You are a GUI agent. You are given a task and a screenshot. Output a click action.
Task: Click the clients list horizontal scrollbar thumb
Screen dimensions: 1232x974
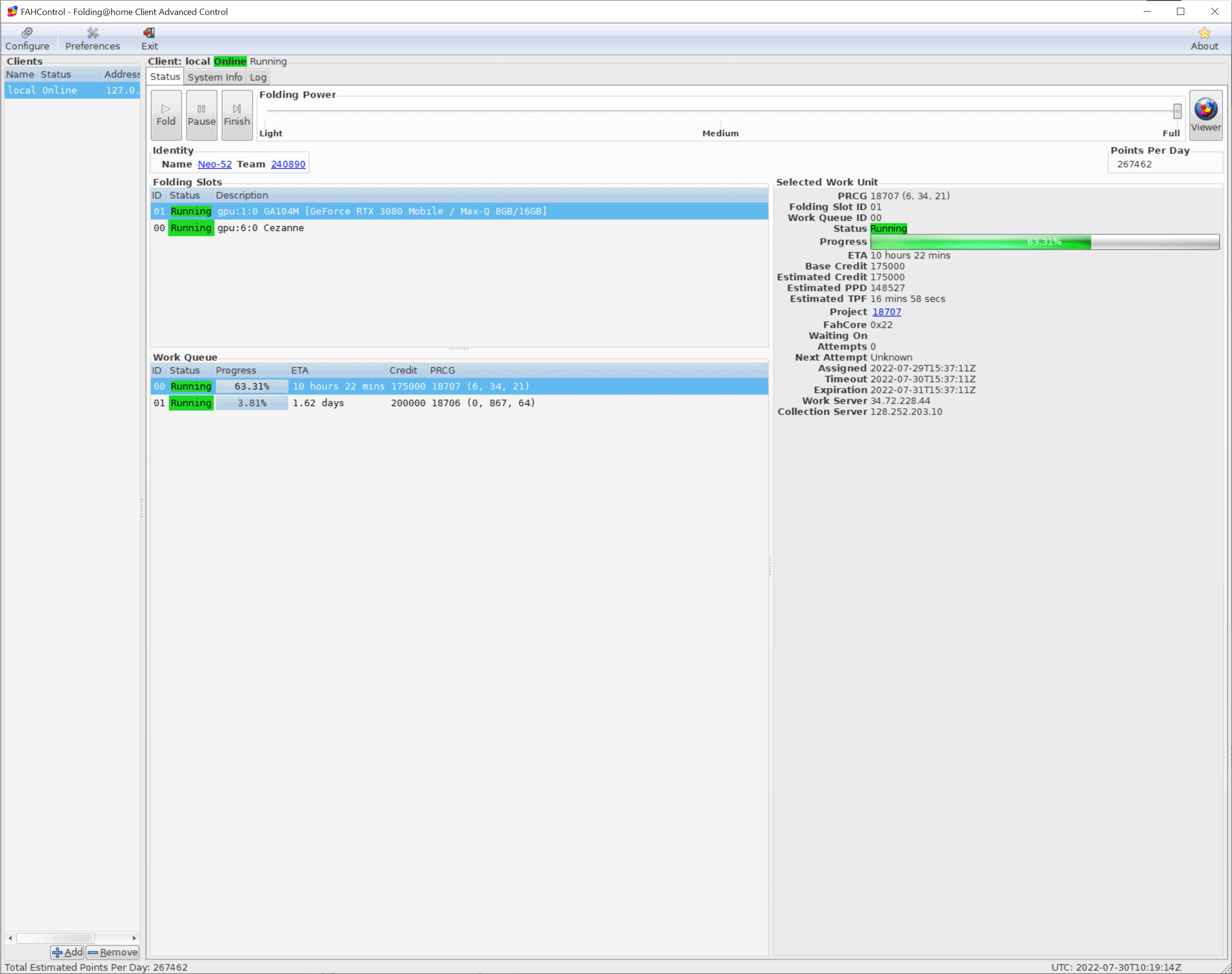coord(55,938)
